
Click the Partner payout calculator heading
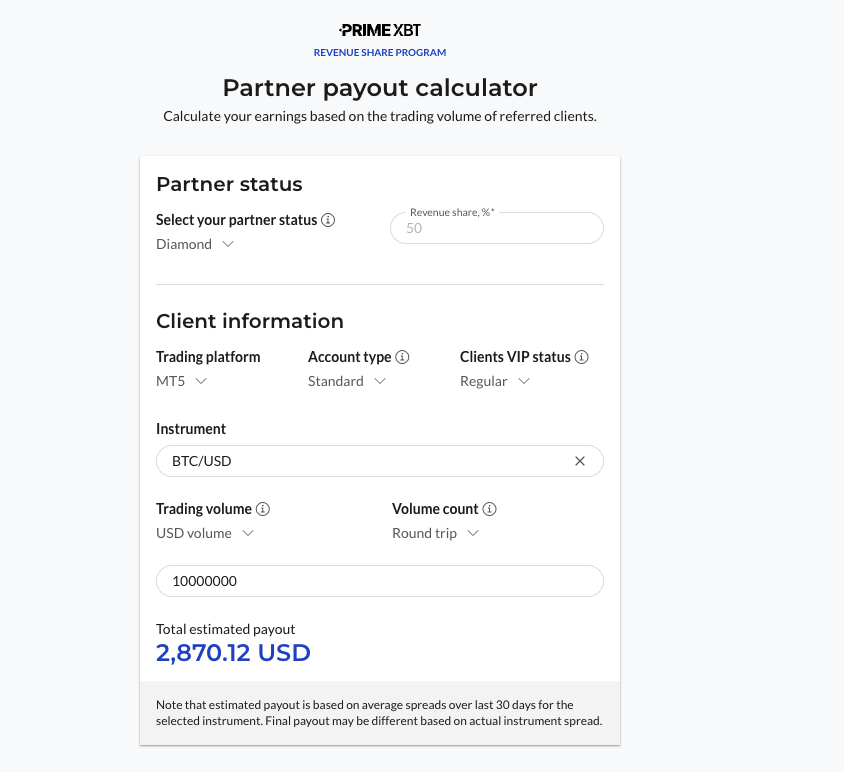point(380,88)
